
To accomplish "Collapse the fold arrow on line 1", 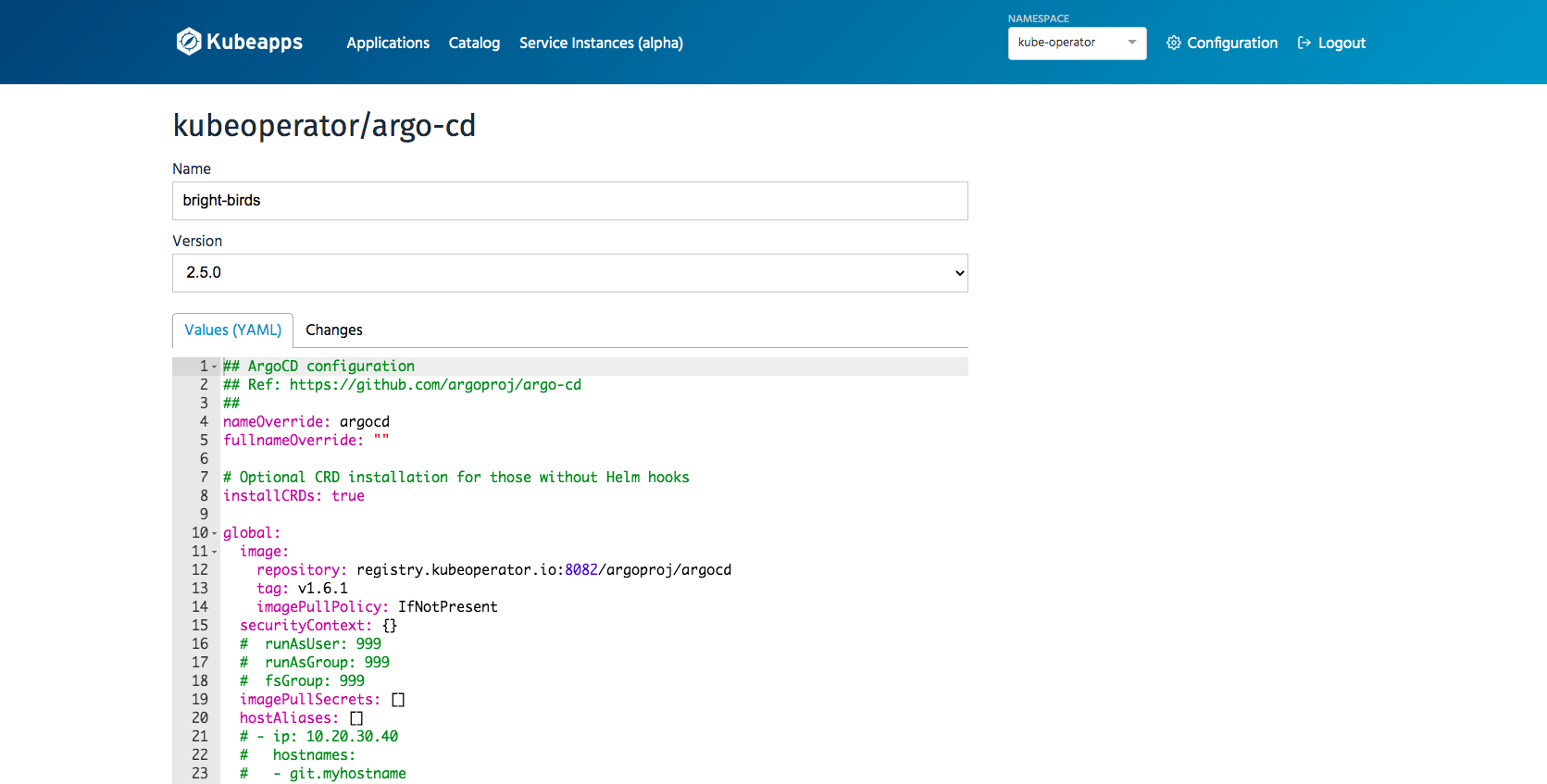I will (215, 367).
